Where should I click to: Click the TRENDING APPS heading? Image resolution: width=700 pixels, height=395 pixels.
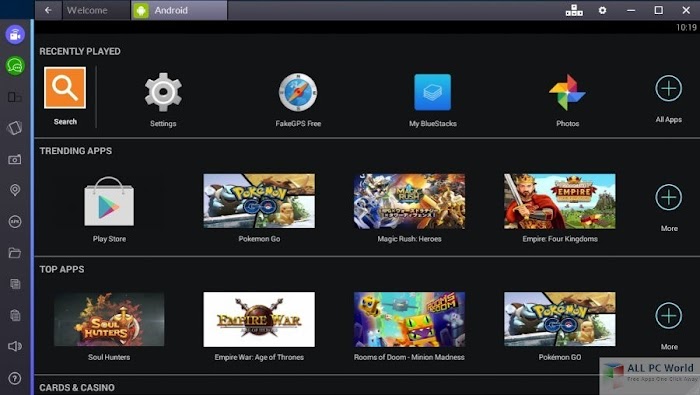click(x=76, y=151)
